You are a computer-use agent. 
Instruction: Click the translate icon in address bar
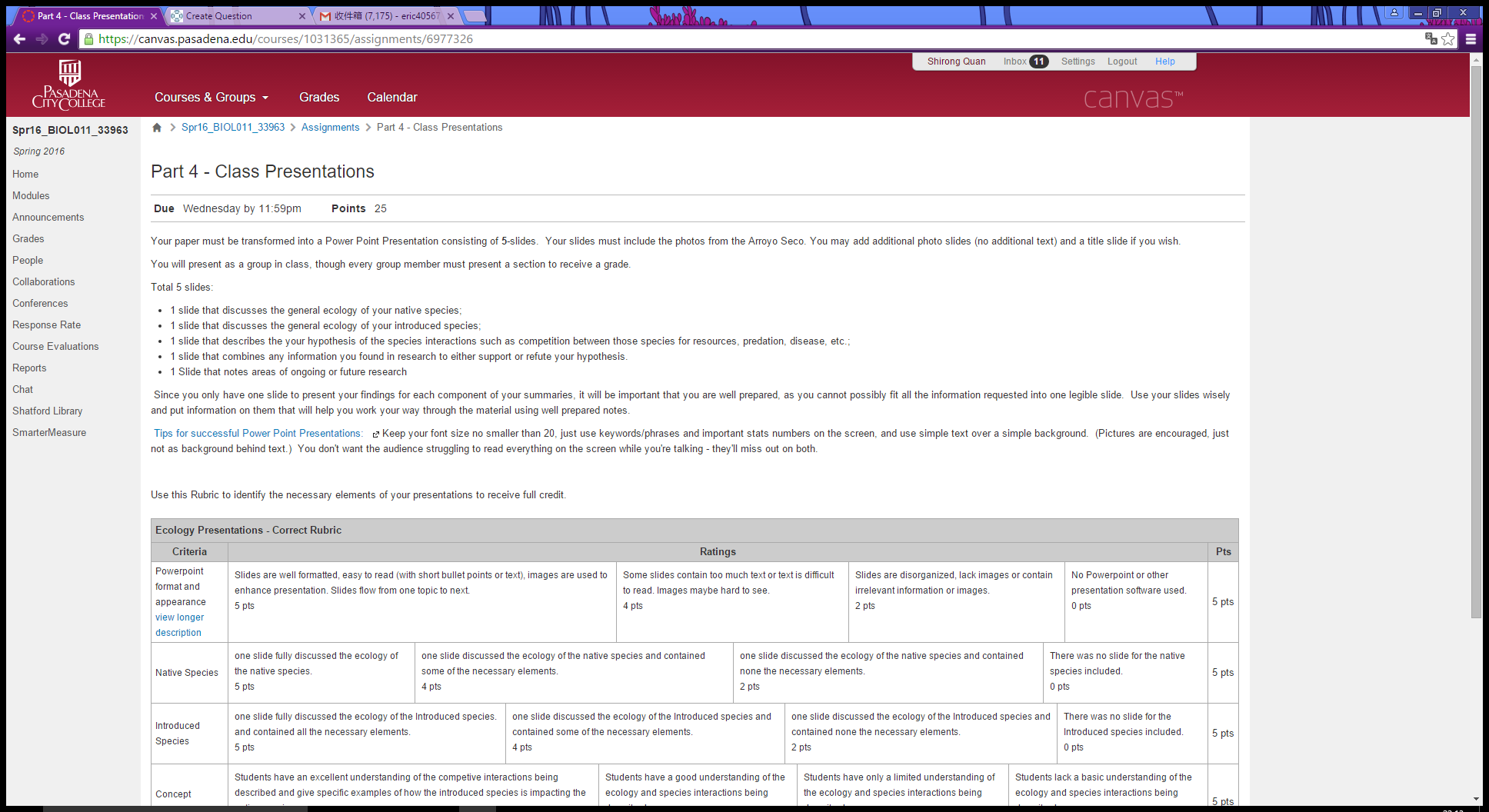click(x=1431, y=38)
